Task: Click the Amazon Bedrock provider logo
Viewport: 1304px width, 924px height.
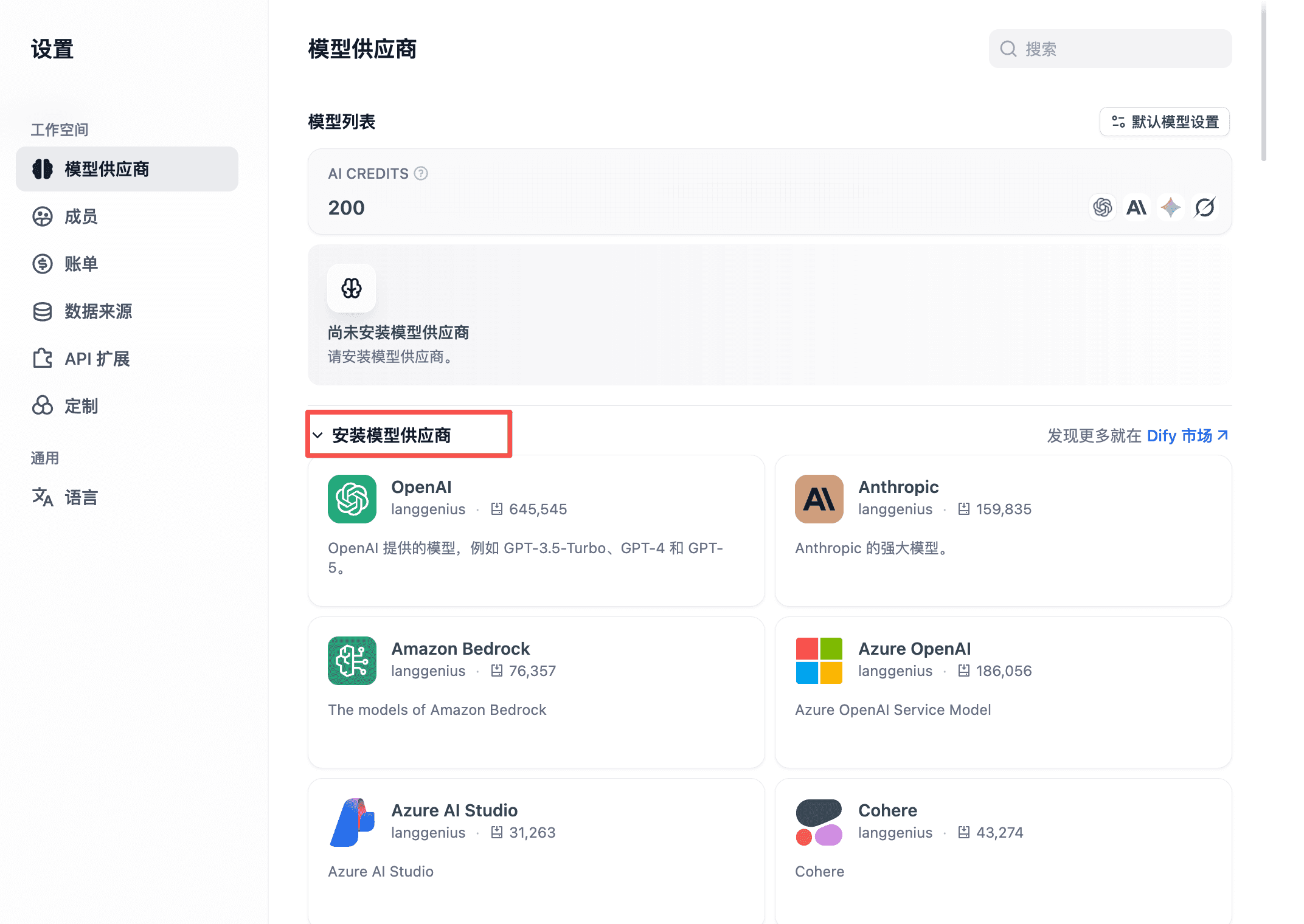Action: pyautogui.click(x=352, y=661)
